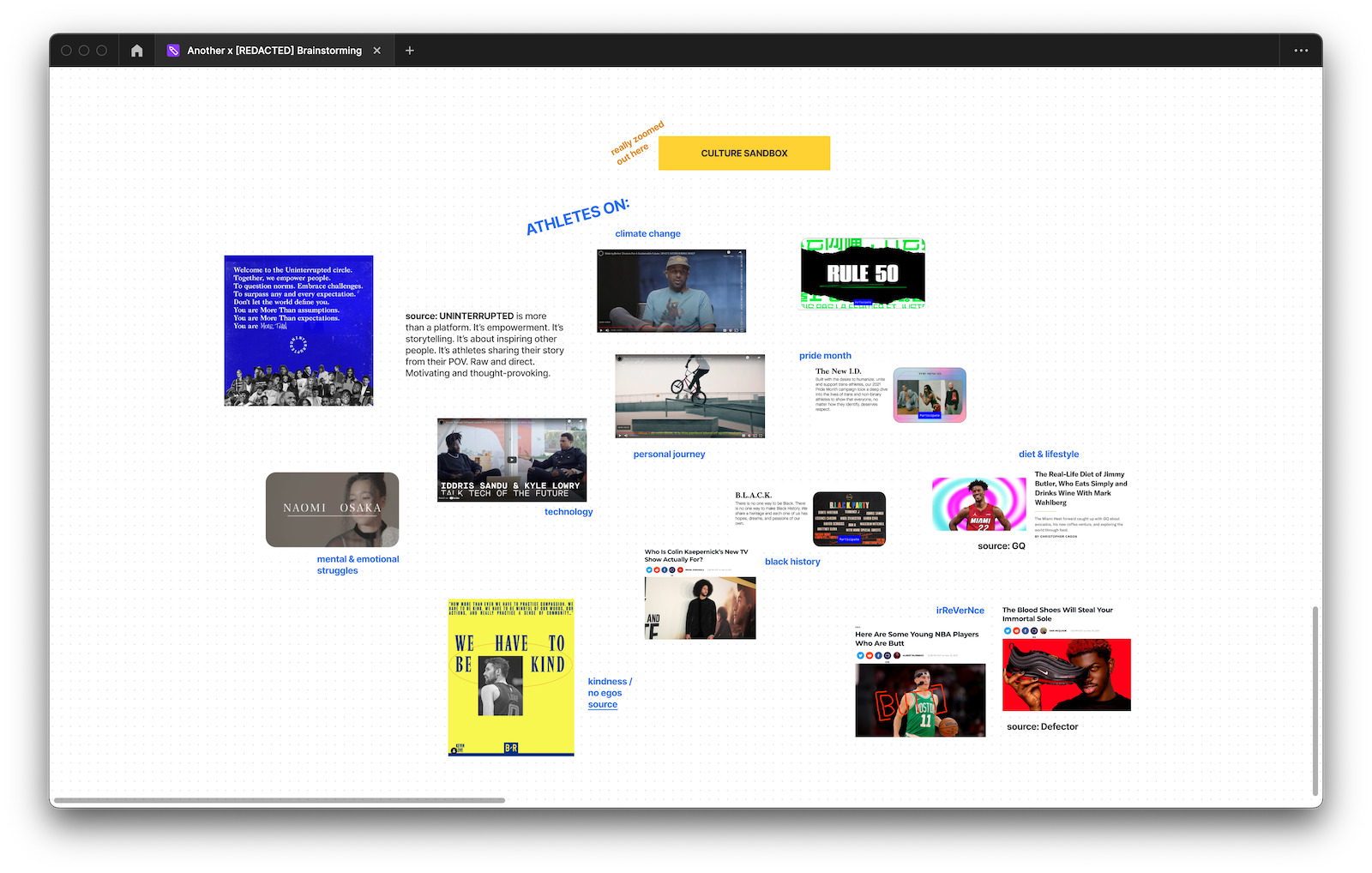
Task: Select the blue Uninterrupted circle poster
Action: coord(298,330)
